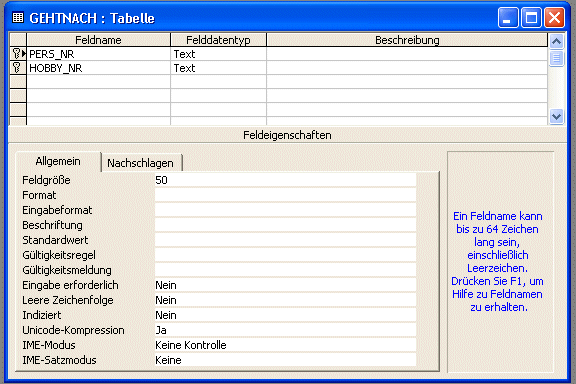This screenshot has width=576, height=384.
Task: Maximize the GEHTNACH table window
Action: (531, 18)
